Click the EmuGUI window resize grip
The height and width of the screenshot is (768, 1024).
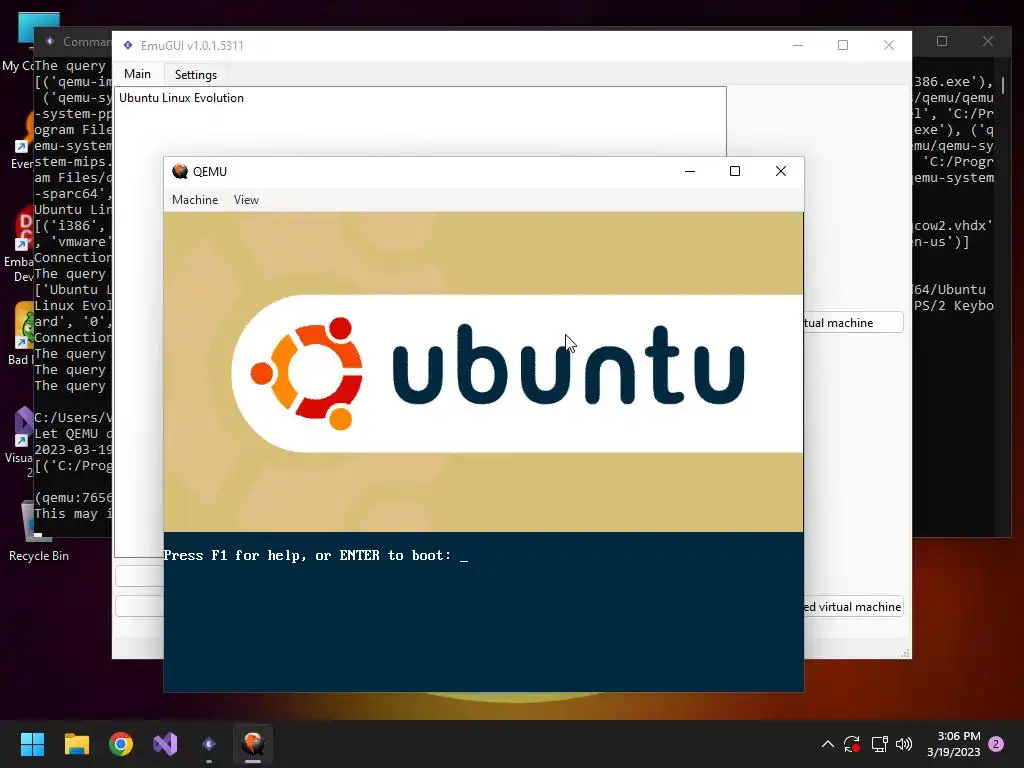click(x=906, y=653)
